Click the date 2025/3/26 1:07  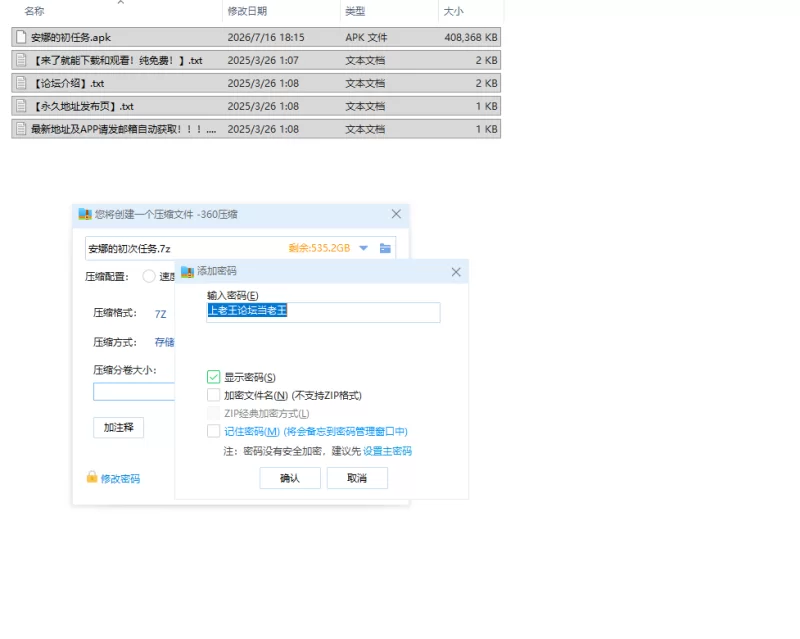click(263, 60)
